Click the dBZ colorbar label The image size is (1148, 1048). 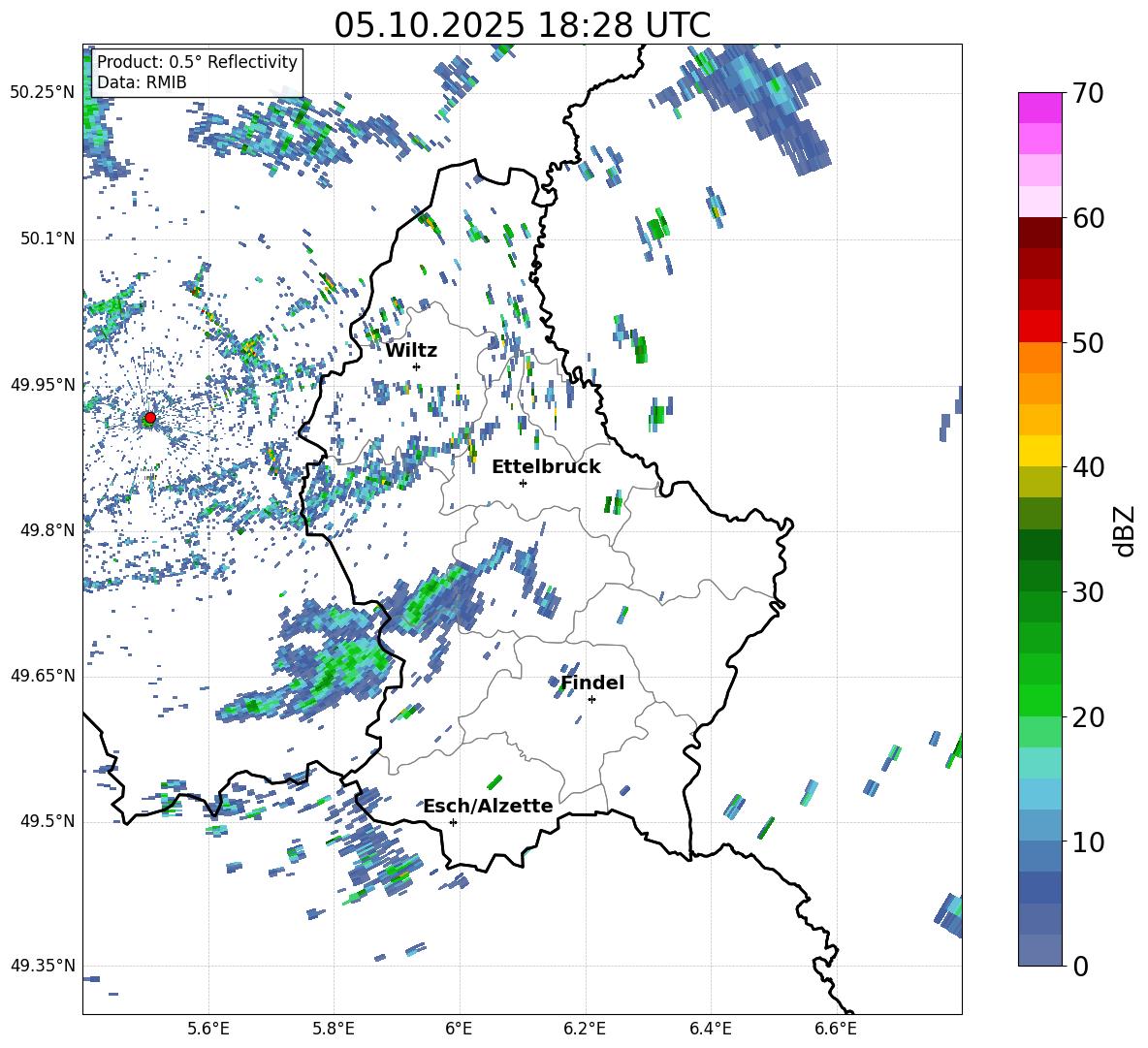coord(1123,530)
